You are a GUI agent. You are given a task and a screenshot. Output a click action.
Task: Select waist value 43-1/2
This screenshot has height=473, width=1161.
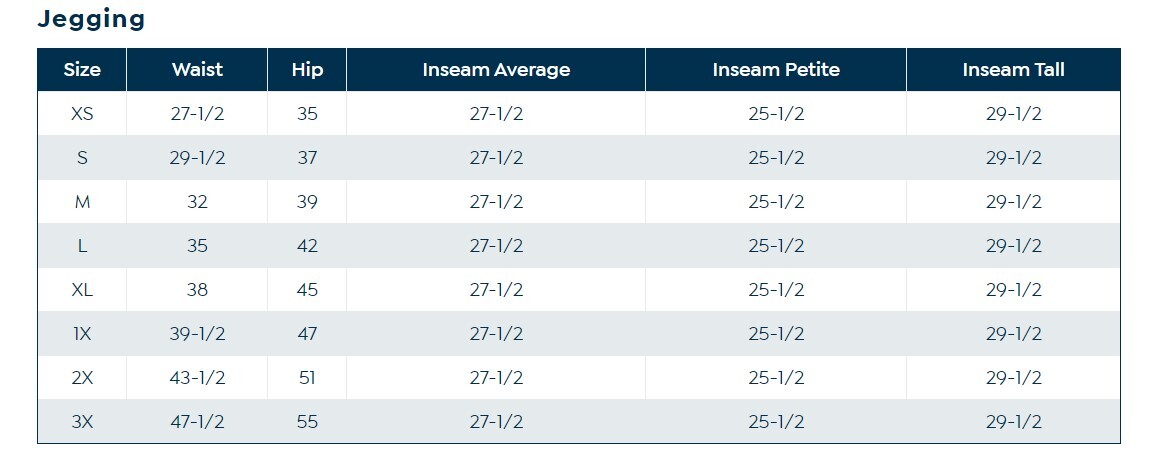(x=197, y=378)
